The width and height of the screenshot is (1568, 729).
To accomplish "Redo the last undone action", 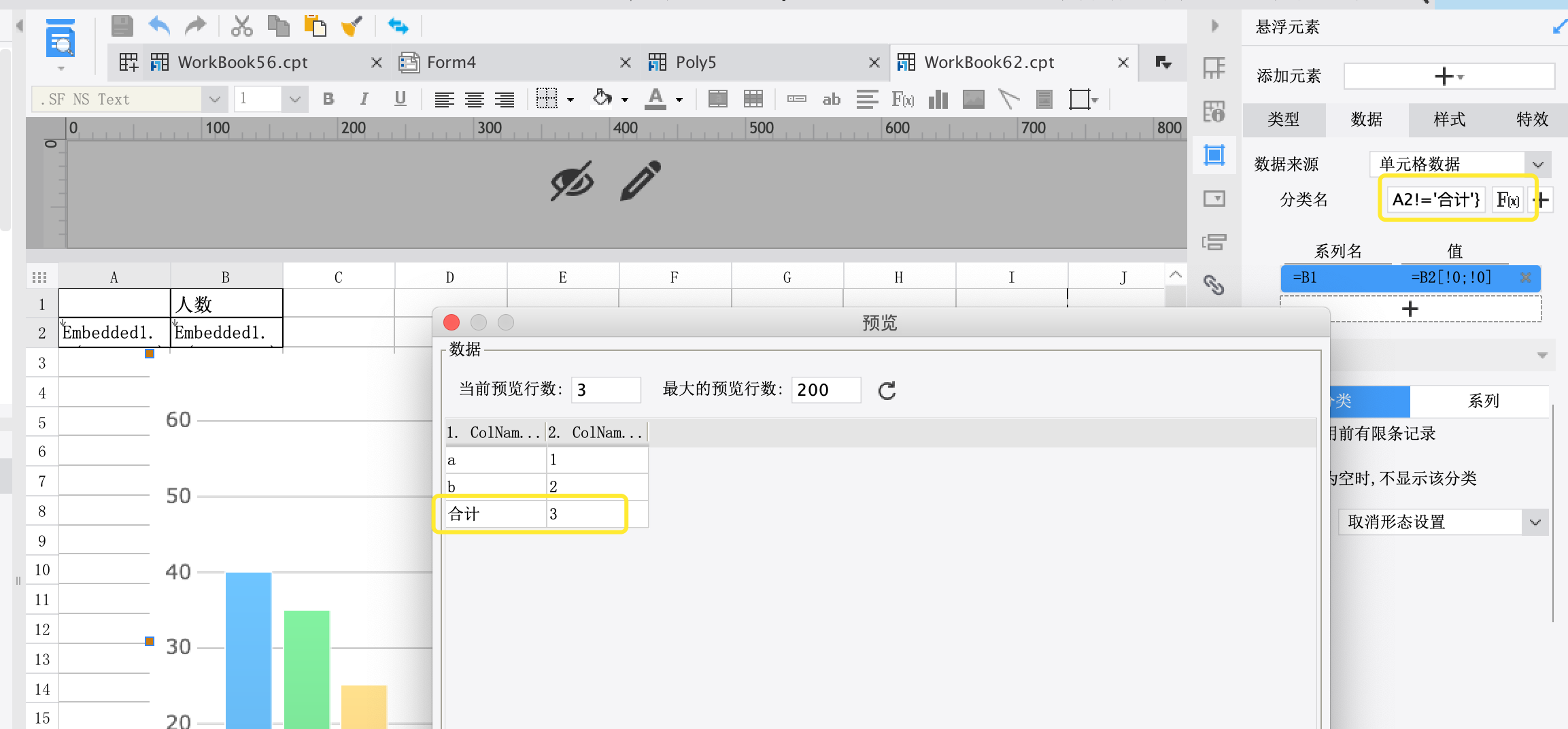I will 196,27.
